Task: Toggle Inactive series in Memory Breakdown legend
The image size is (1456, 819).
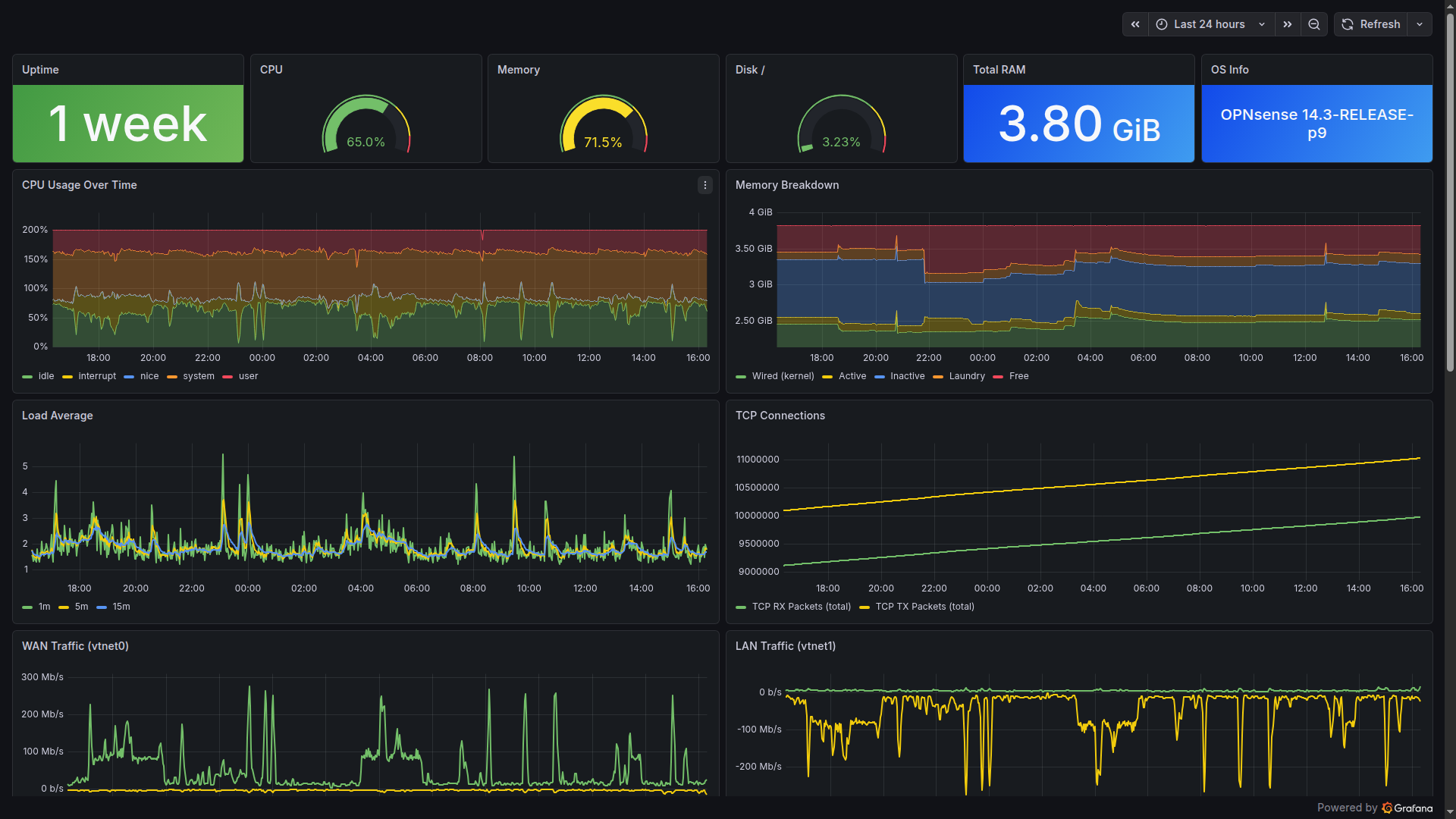Action: 907,376
